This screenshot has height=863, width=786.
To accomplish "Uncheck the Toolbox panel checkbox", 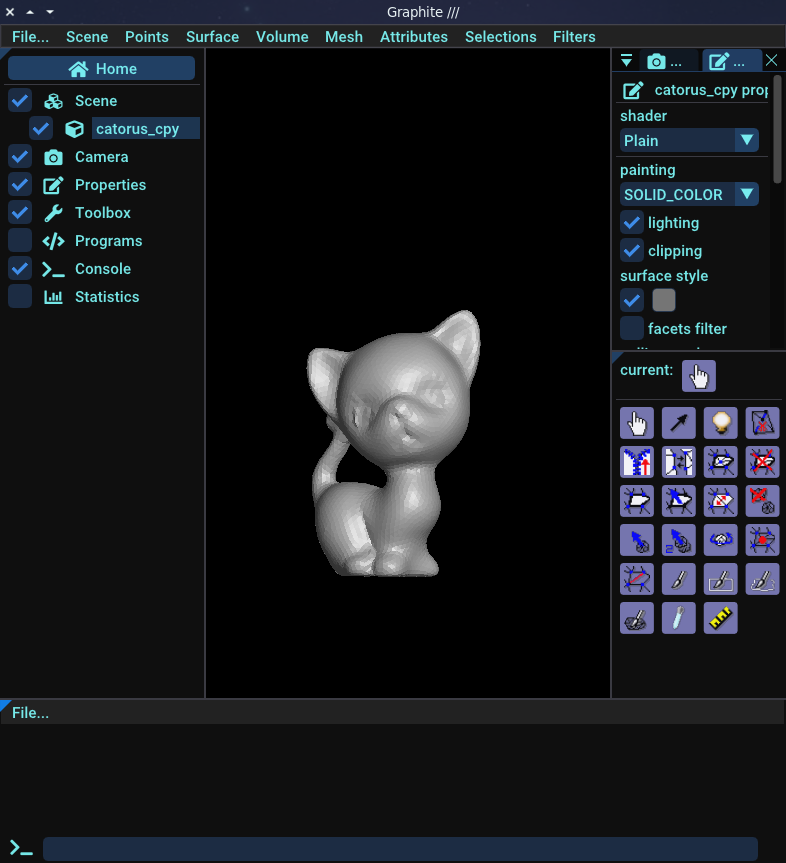I will pos(20,212).
